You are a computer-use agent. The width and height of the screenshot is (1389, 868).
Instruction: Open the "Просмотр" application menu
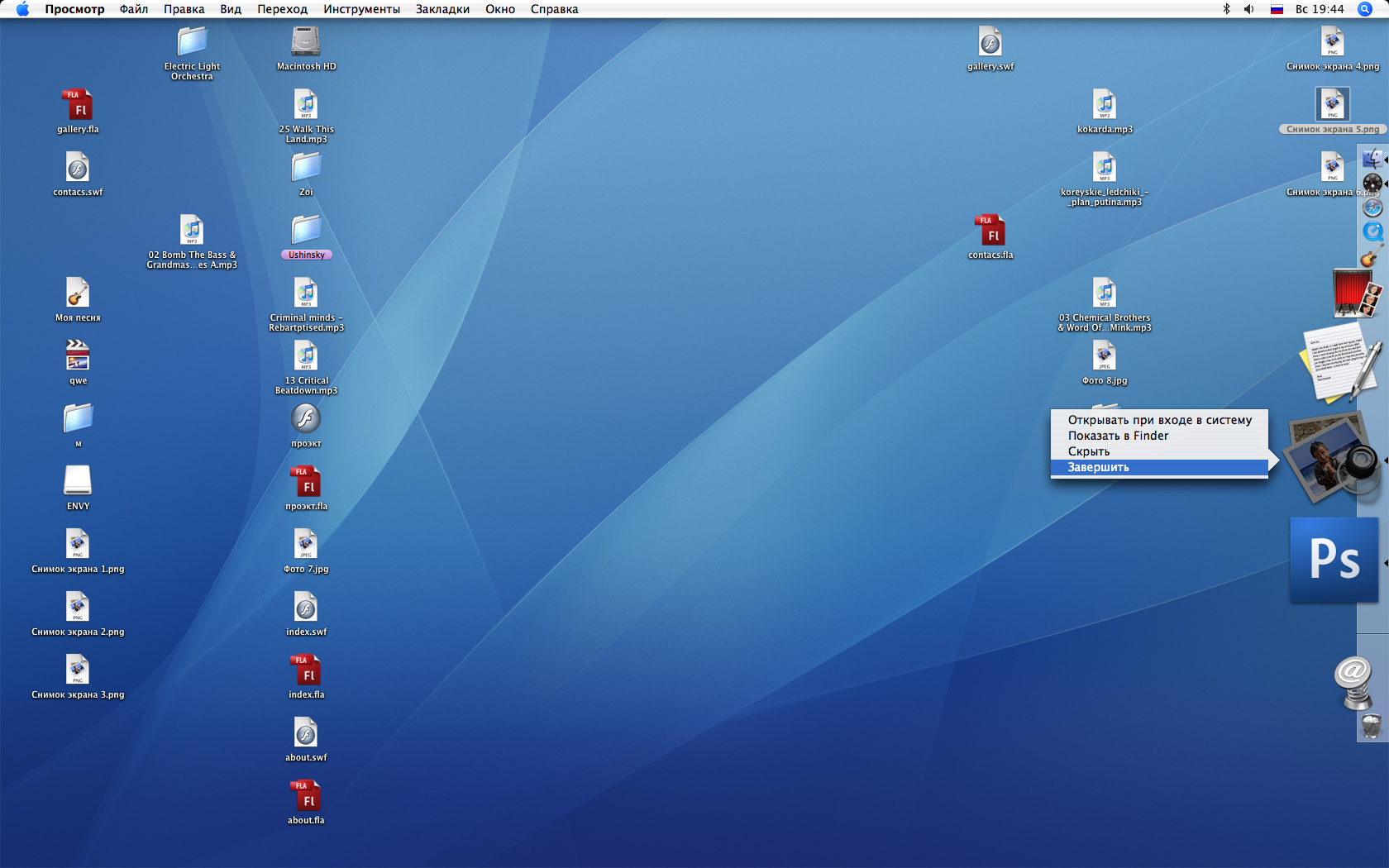74,9
